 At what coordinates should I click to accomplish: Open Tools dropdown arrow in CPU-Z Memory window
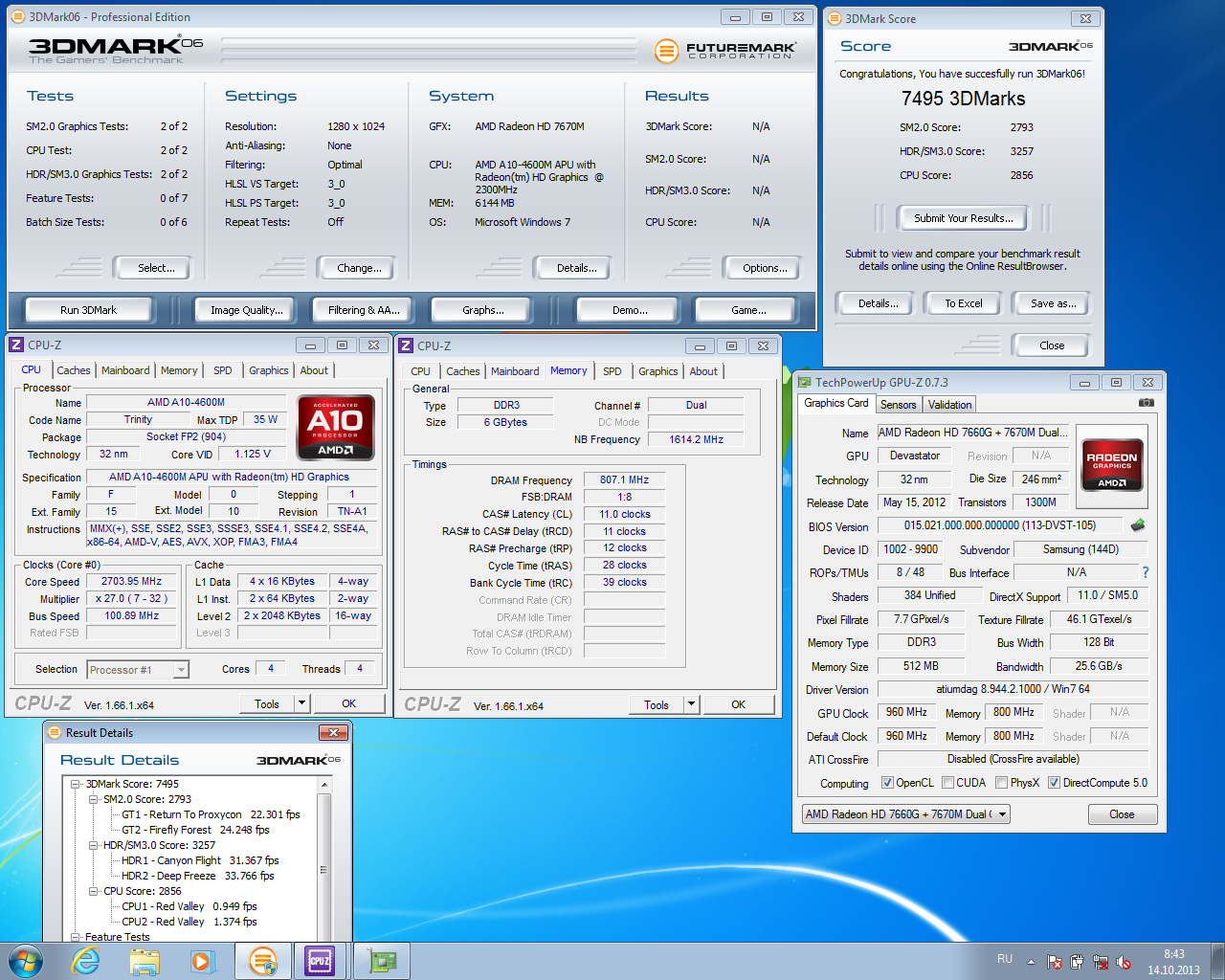691,704
